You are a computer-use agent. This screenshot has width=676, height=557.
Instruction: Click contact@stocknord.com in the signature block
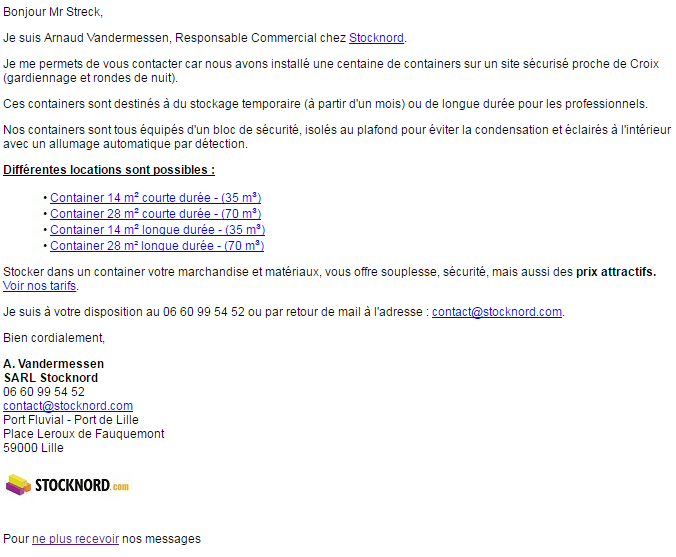[x=68, y=405]
